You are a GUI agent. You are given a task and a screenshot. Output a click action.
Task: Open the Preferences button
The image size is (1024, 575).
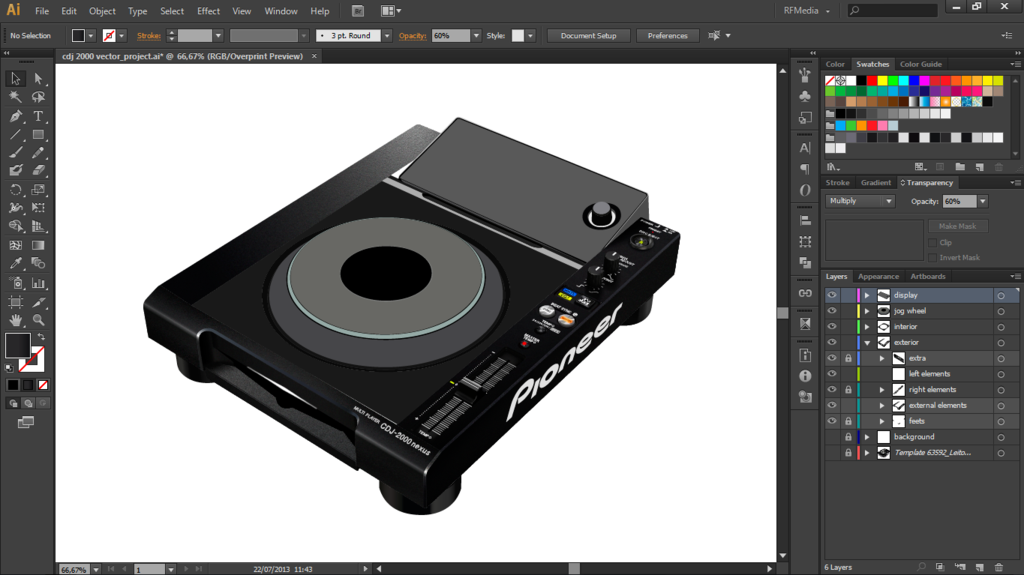667,35
